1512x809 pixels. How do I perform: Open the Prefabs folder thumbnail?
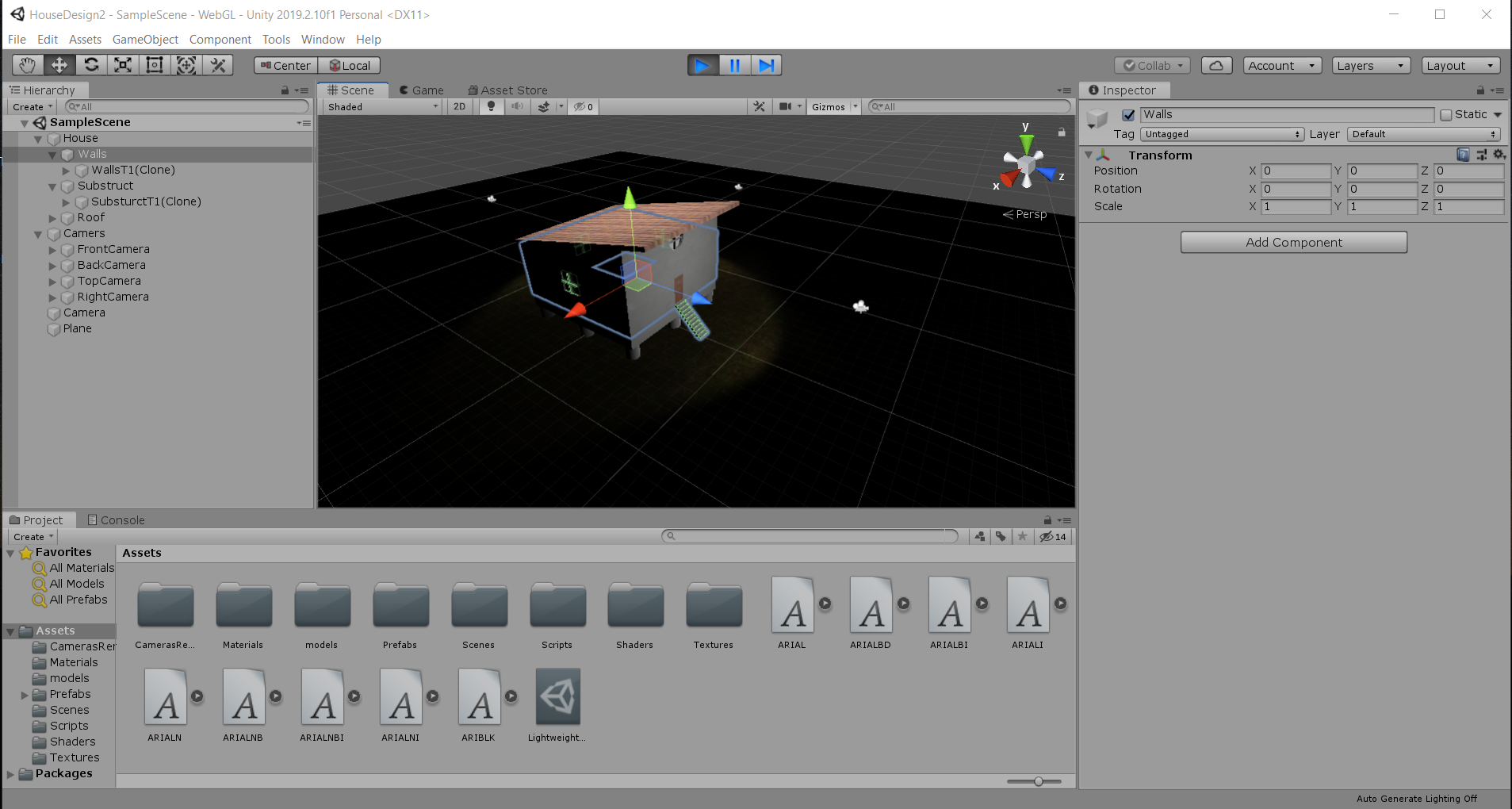point(400,607)
